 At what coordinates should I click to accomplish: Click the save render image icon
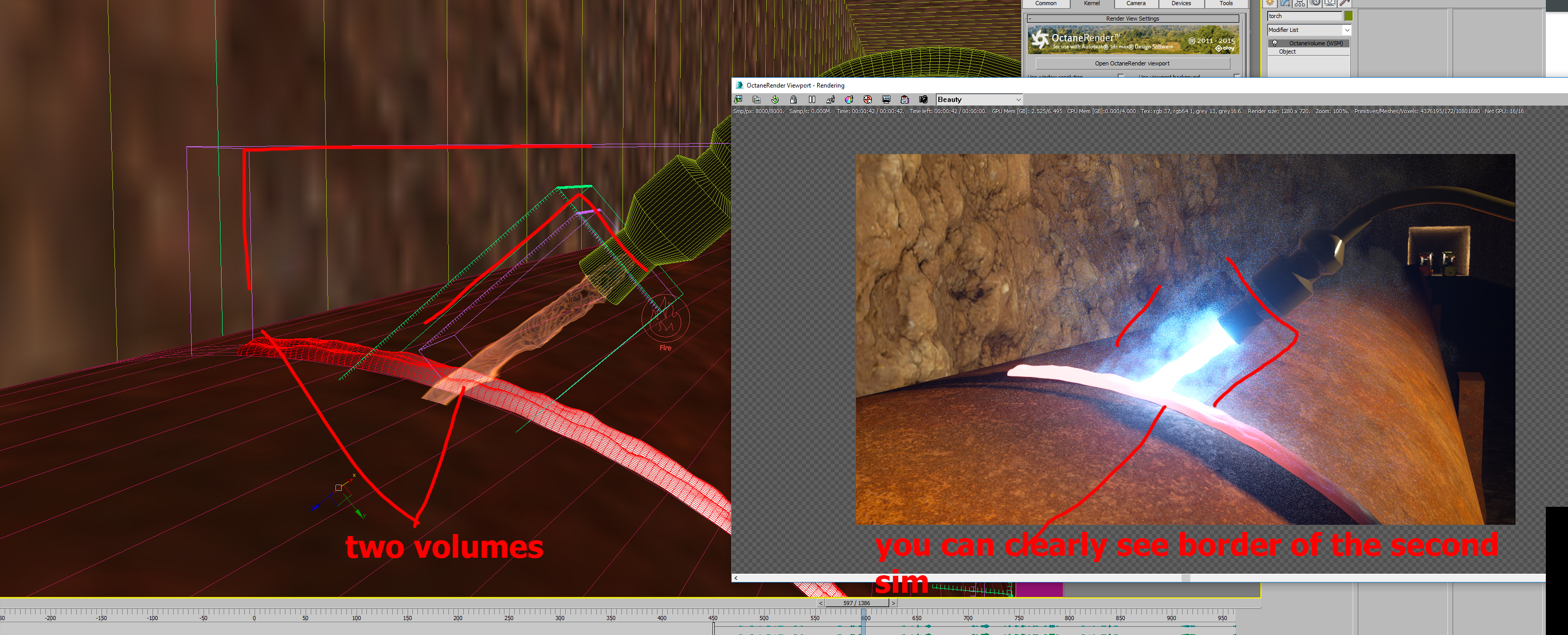click(738, 99)
